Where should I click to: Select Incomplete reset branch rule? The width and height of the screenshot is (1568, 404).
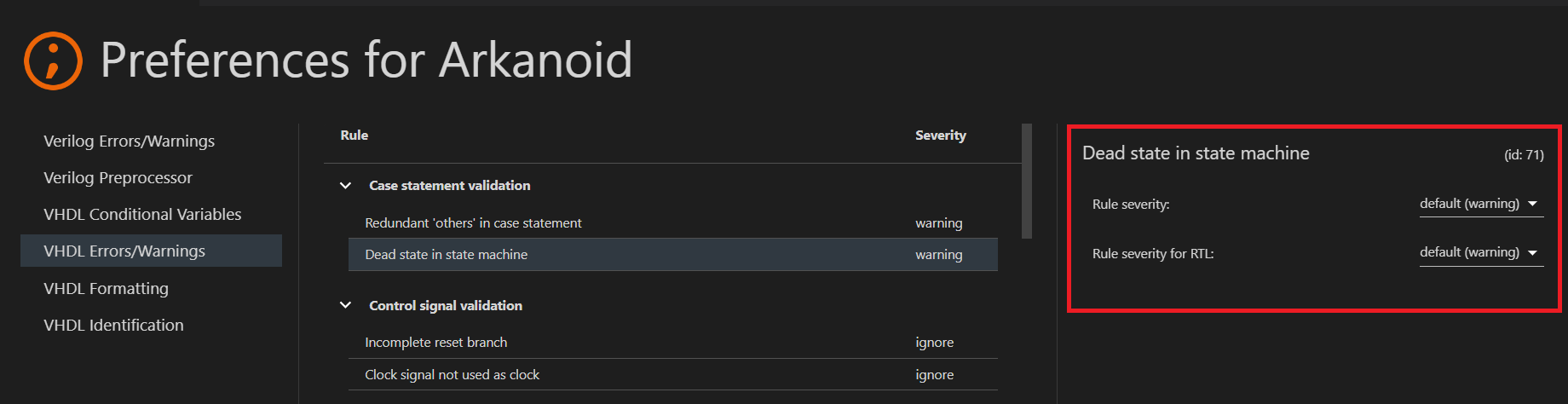pyautogui.click(x=435, y=343)
